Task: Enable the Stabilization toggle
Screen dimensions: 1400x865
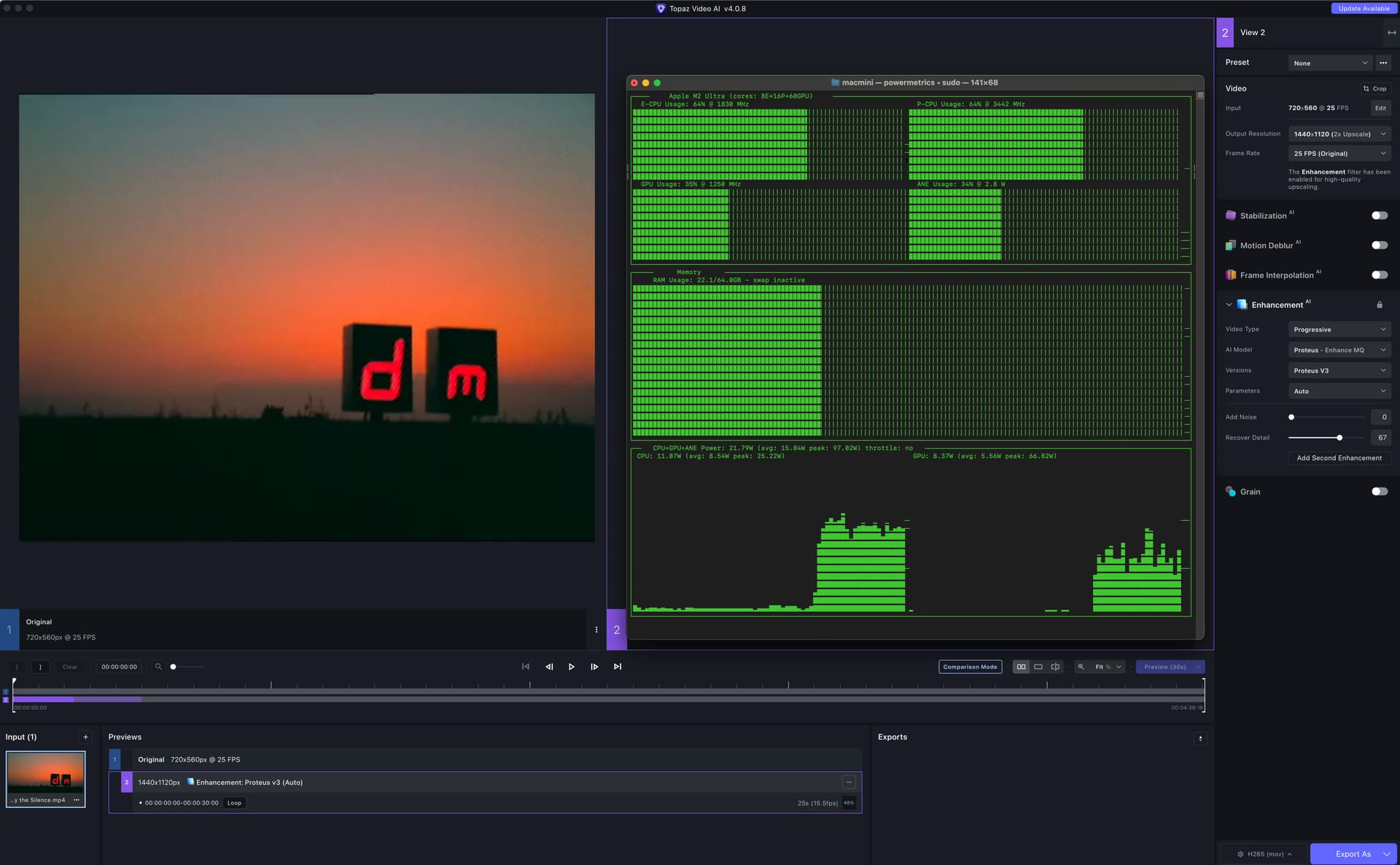Action: pos(1379,215)
